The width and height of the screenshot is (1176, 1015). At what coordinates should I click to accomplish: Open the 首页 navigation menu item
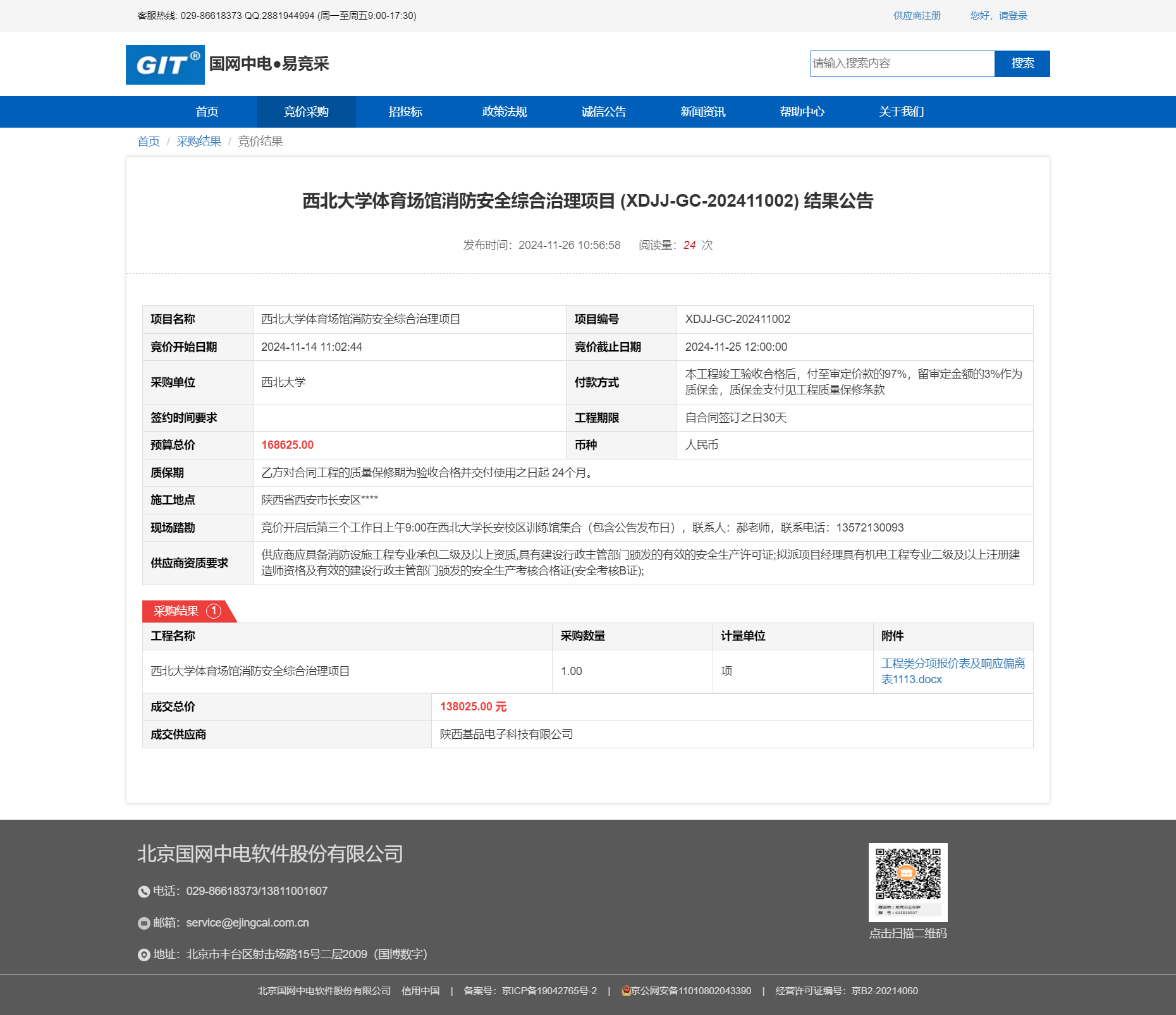[x=207, y=112]
